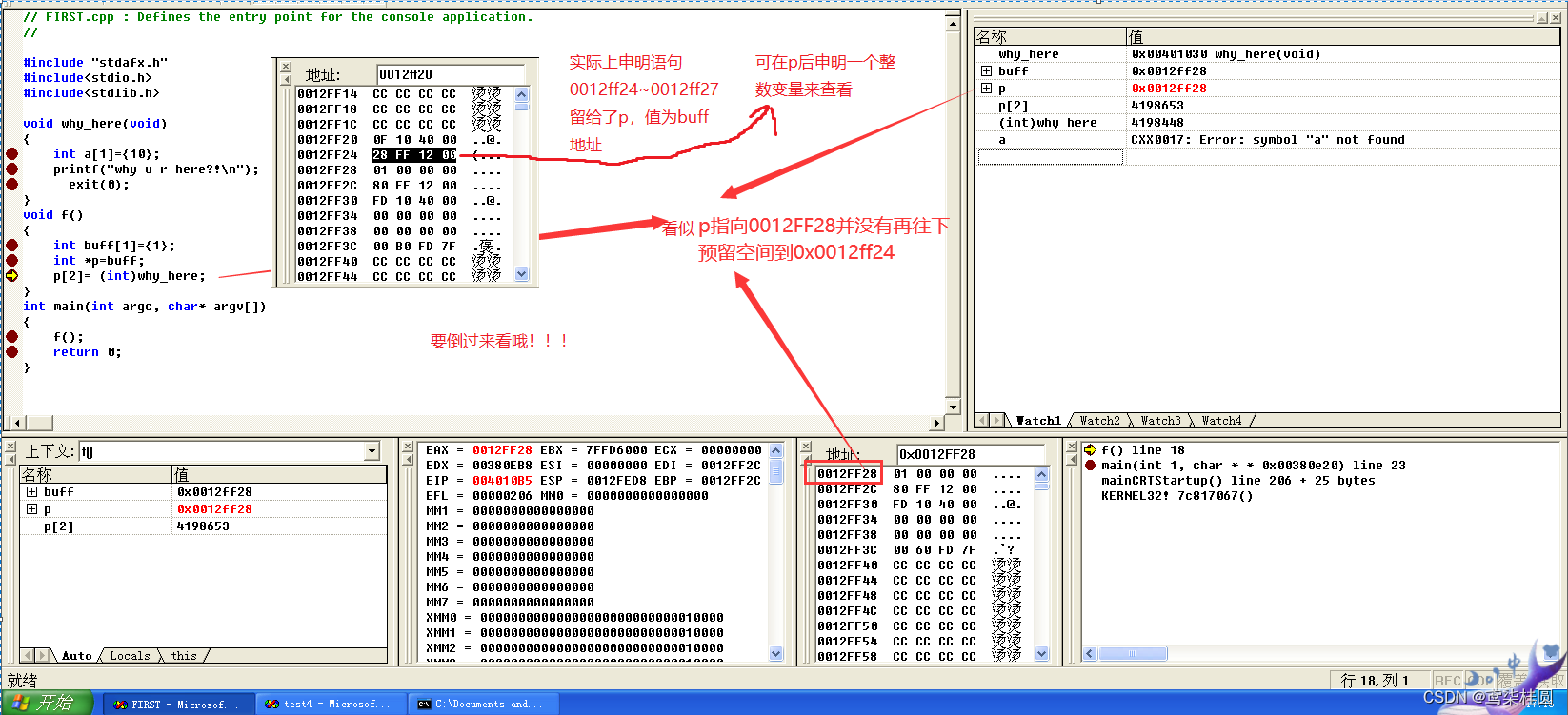Select the this tab in Variables window
The height and width of the screenshot is (715, 1568).
tap(184, 655)
